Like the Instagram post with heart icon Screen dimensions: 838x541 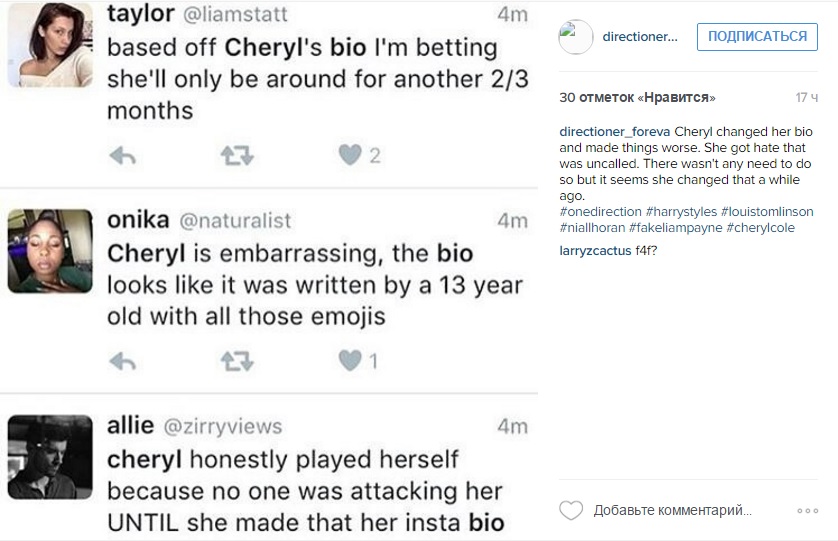[x=571, y=511]
